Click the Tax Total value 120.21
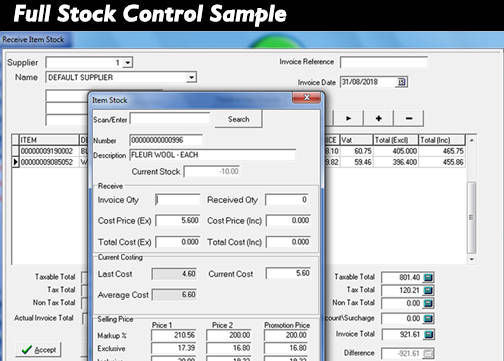The image size is (504, 361). (402, 290)
